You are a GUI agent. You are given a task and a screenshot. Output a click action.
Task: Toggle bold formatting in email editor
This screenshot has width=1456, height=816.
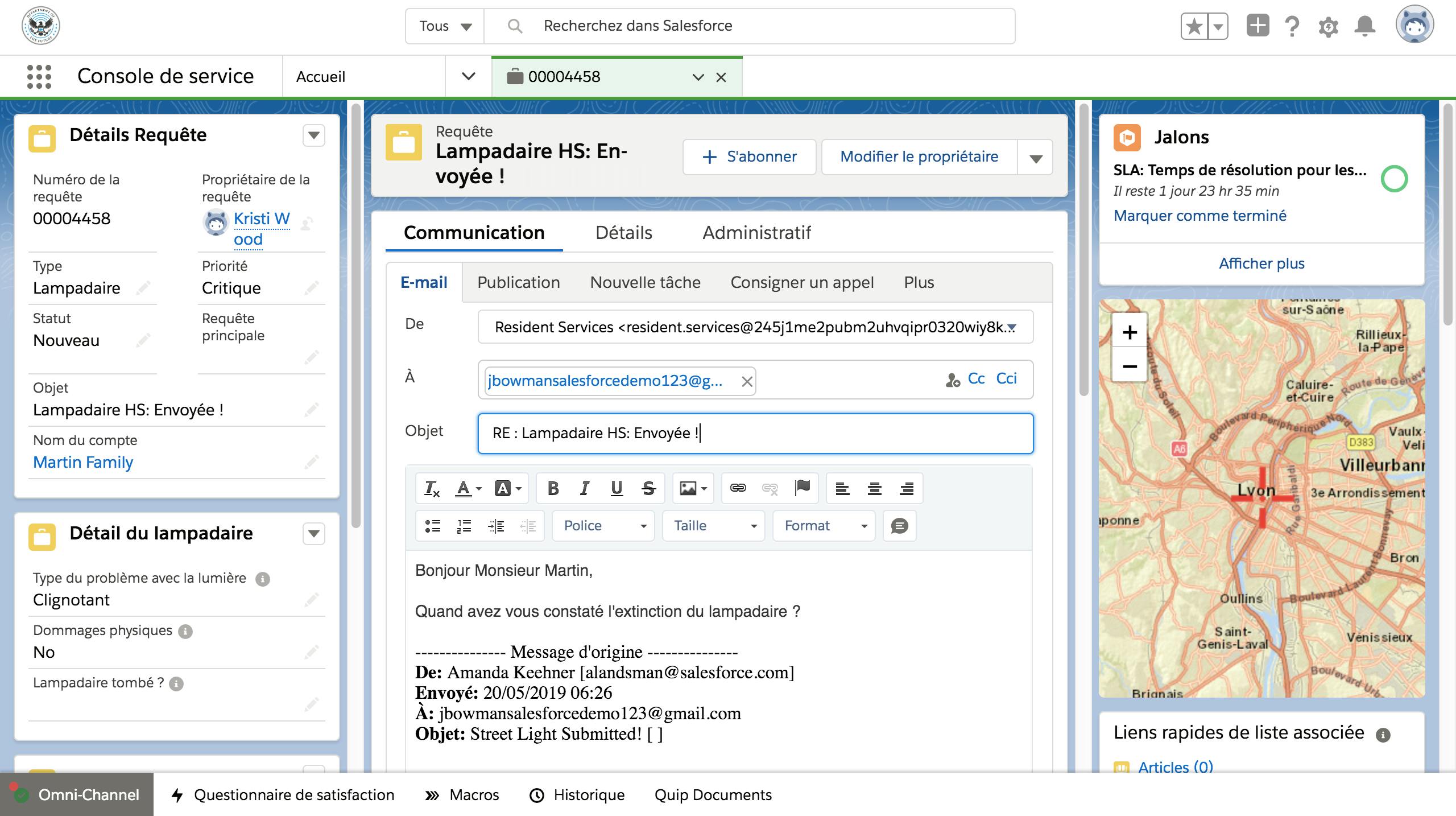click(x=553, y=488)
